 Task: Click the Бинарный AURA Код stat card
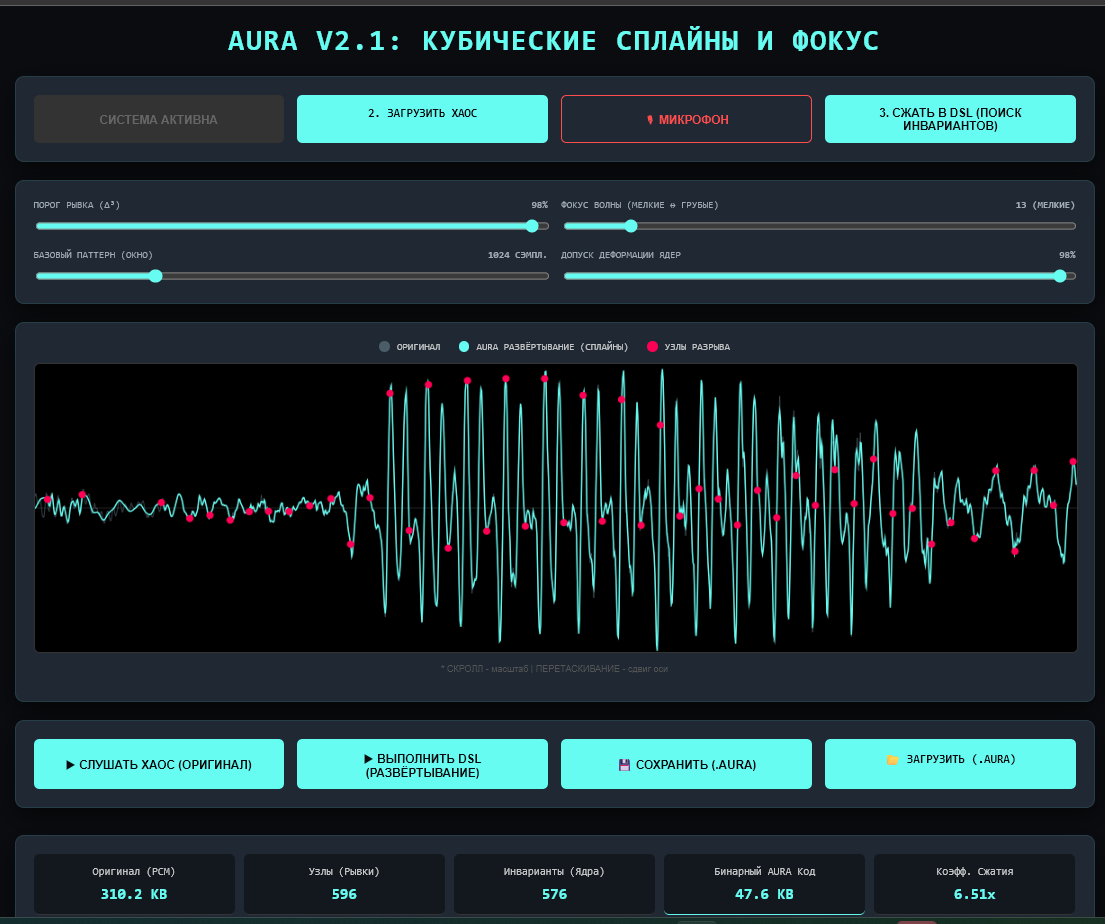(764, 883)
